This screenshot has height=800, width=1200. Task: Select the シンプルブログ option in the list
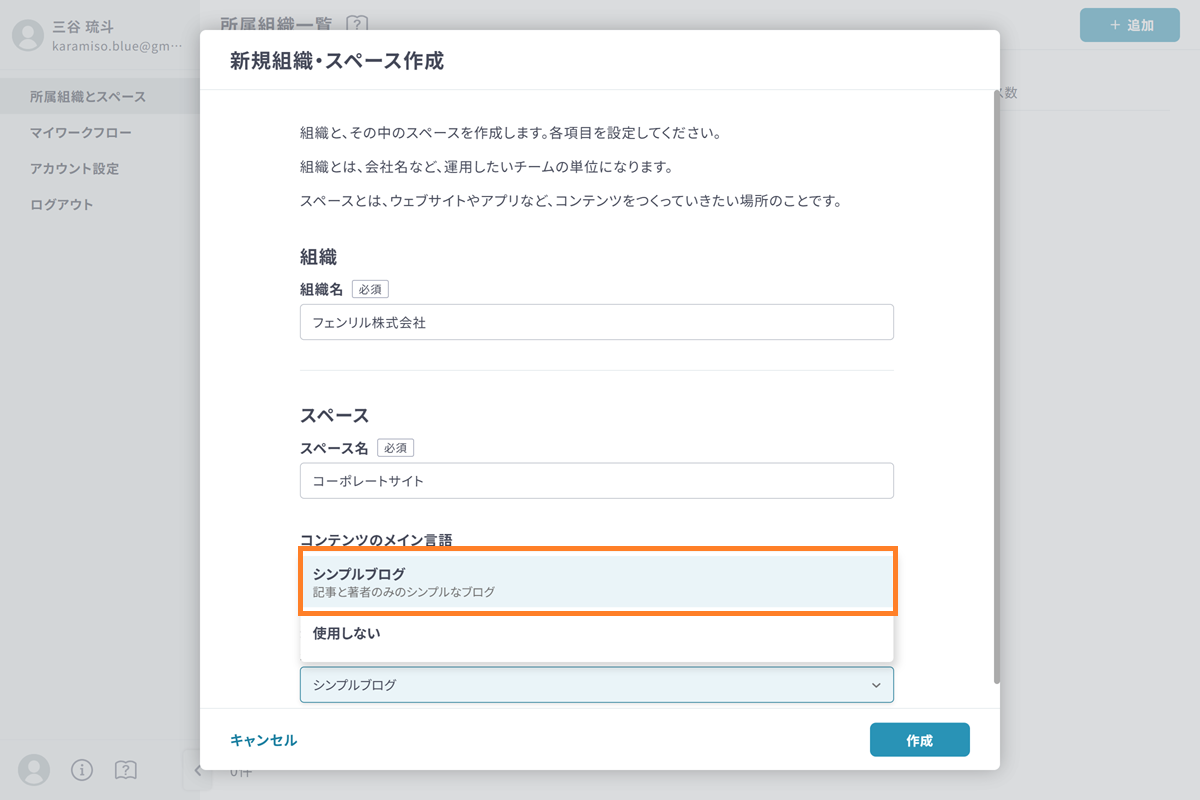click(596, 582)
